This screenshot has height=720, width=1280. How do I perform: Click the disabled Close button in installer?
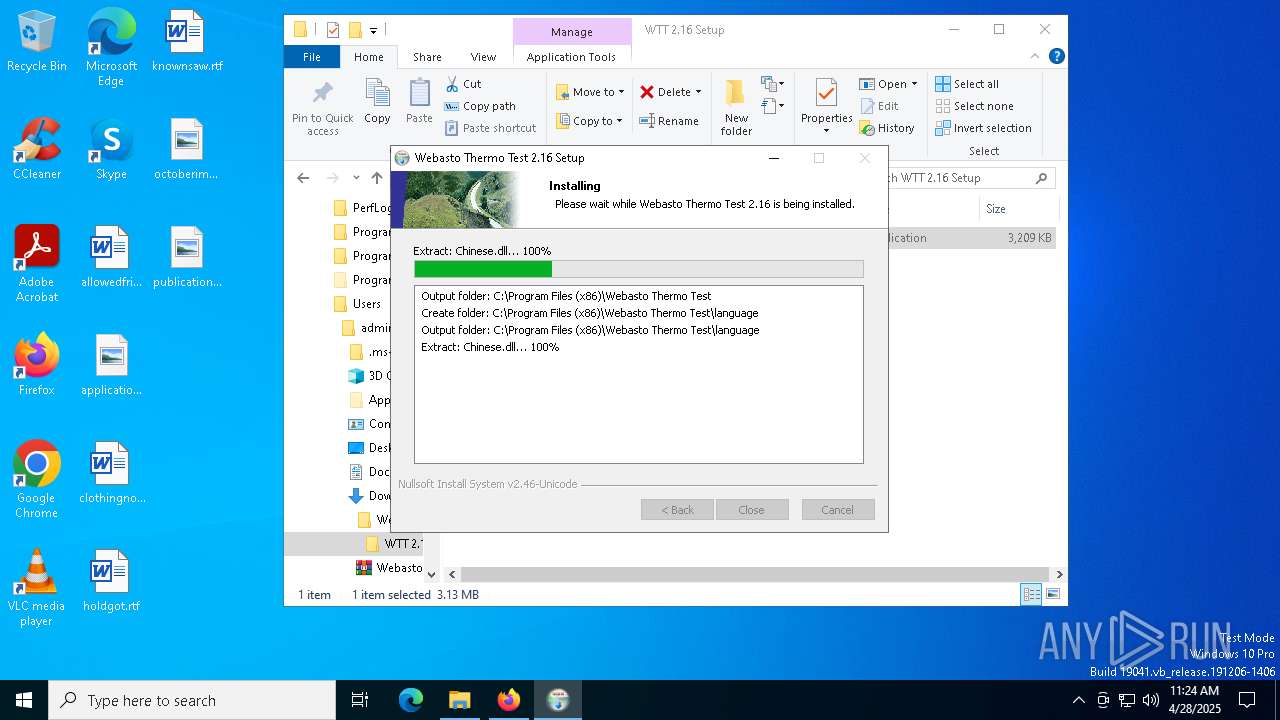(752, 510)
